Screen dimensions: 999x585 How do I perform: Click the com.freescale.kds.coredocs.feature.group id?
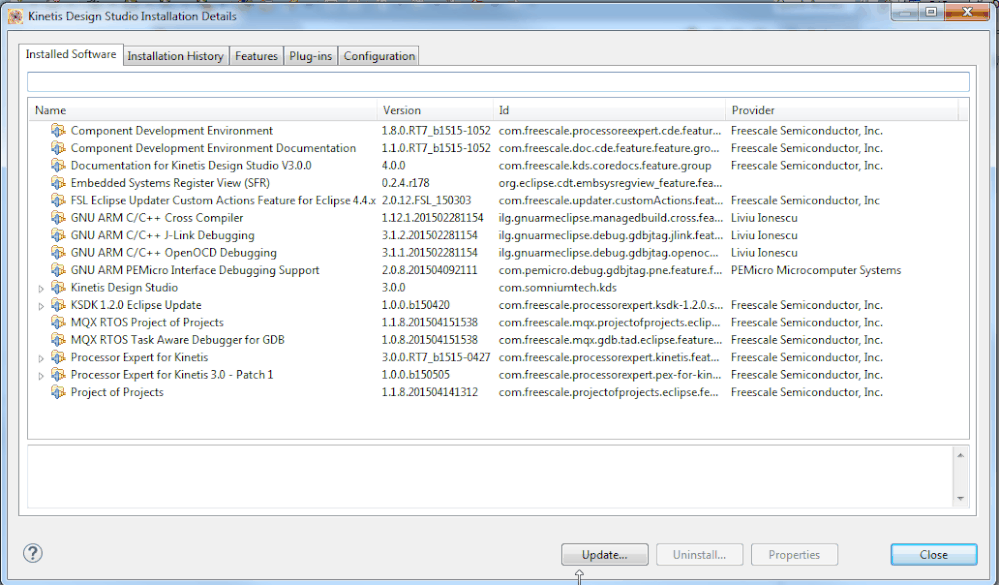coord(605,166)
